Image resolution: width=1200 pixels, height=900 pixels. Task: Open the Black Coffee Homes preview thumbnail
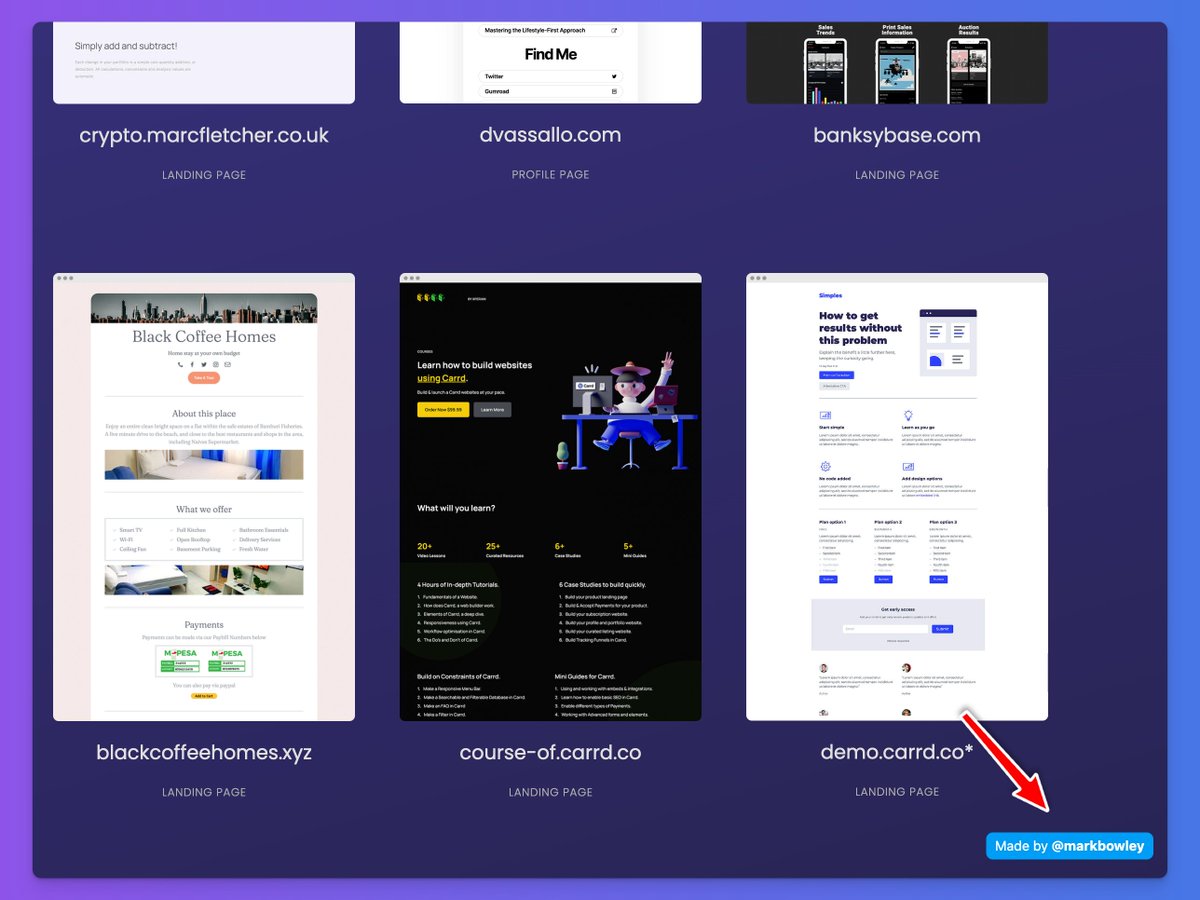point(204,497)
